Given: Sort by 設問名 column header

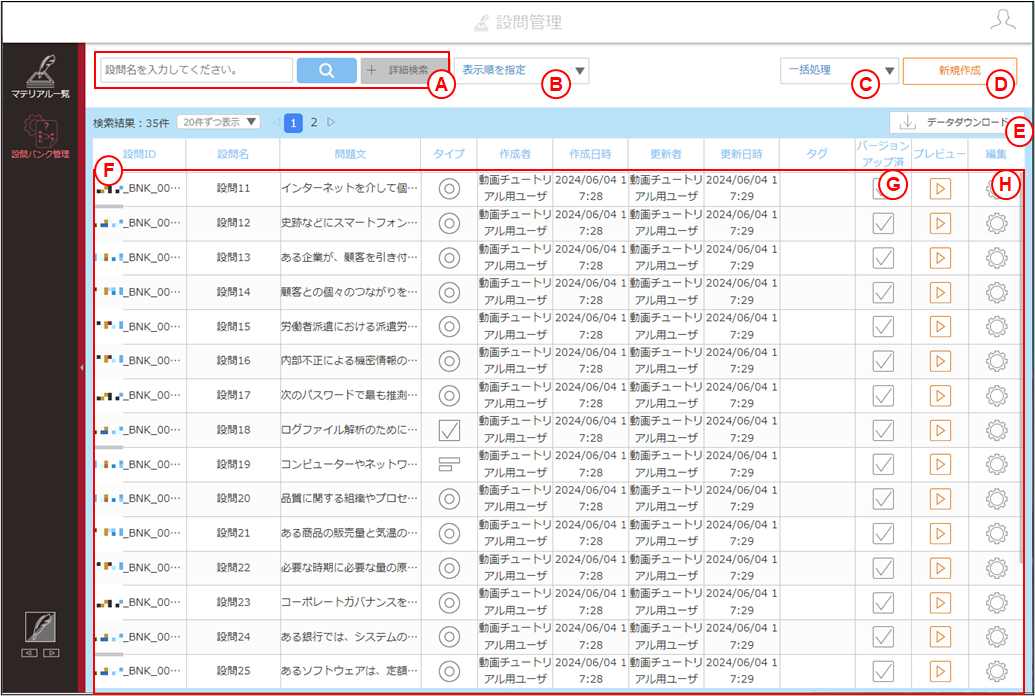Looking at the screenshot, I should [x=233, y=154].
